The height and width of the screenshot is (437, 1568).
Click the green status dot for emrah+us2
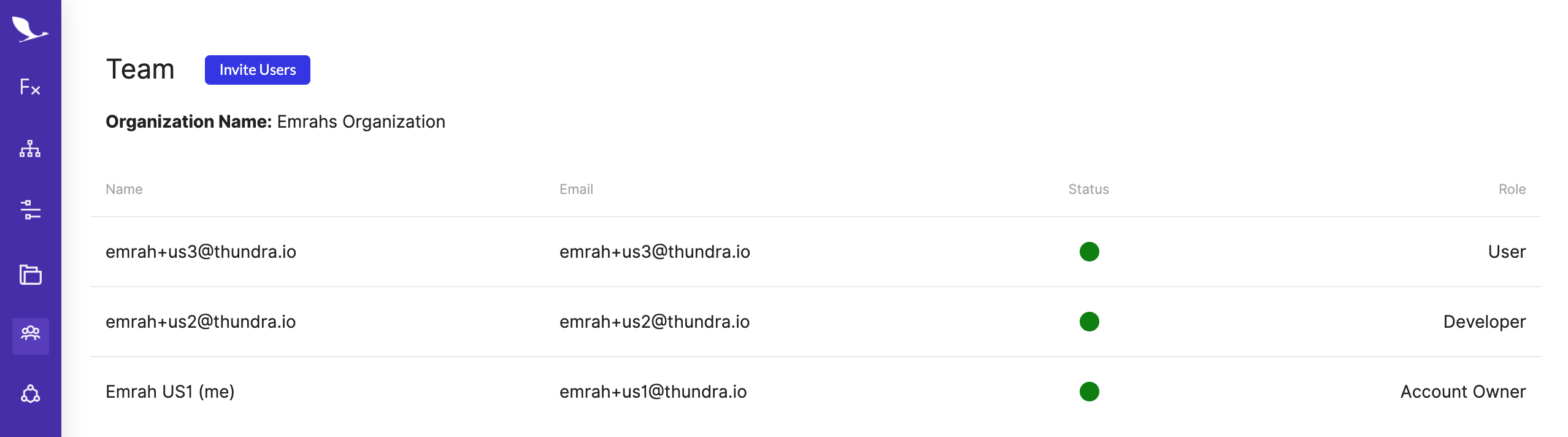click(1089, 322)
